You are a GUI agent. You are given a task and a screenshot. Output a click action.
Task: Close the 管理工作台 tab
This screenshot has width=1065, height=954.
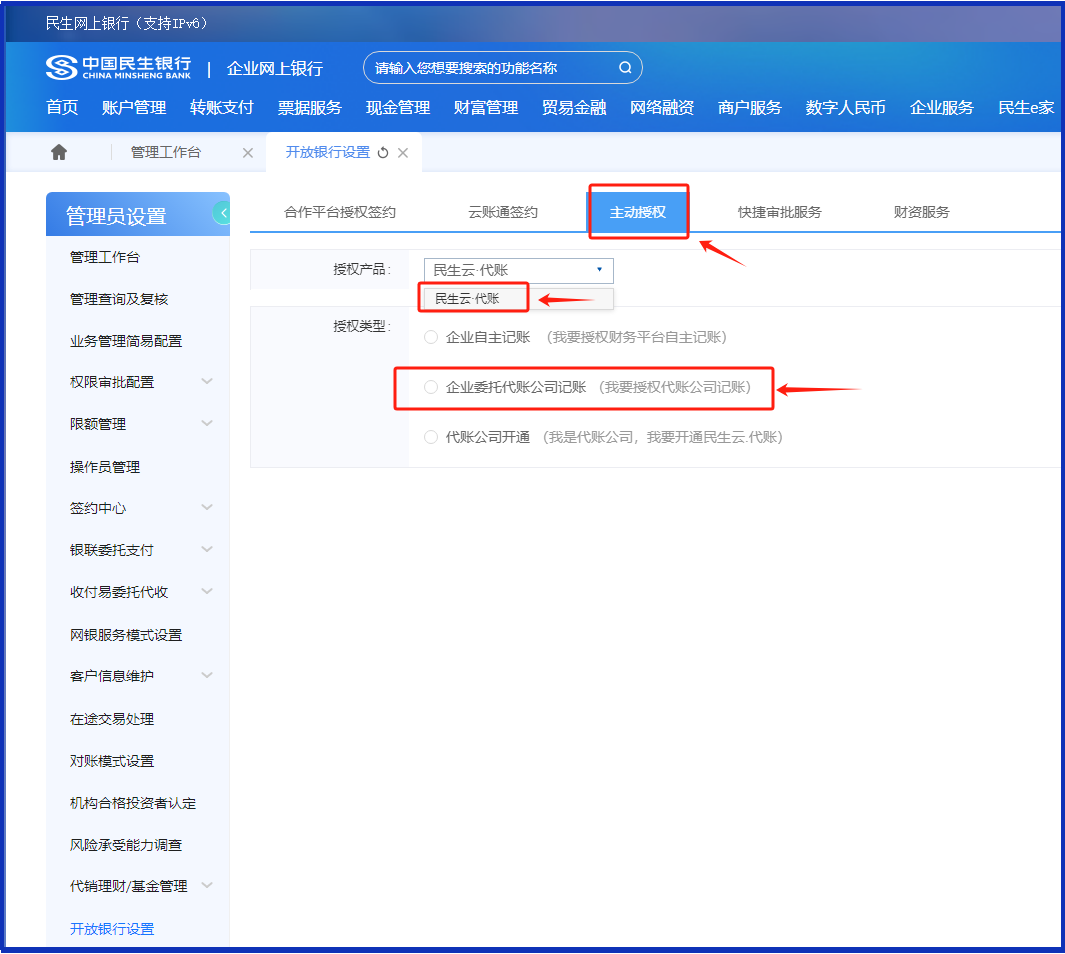point(248,153)
